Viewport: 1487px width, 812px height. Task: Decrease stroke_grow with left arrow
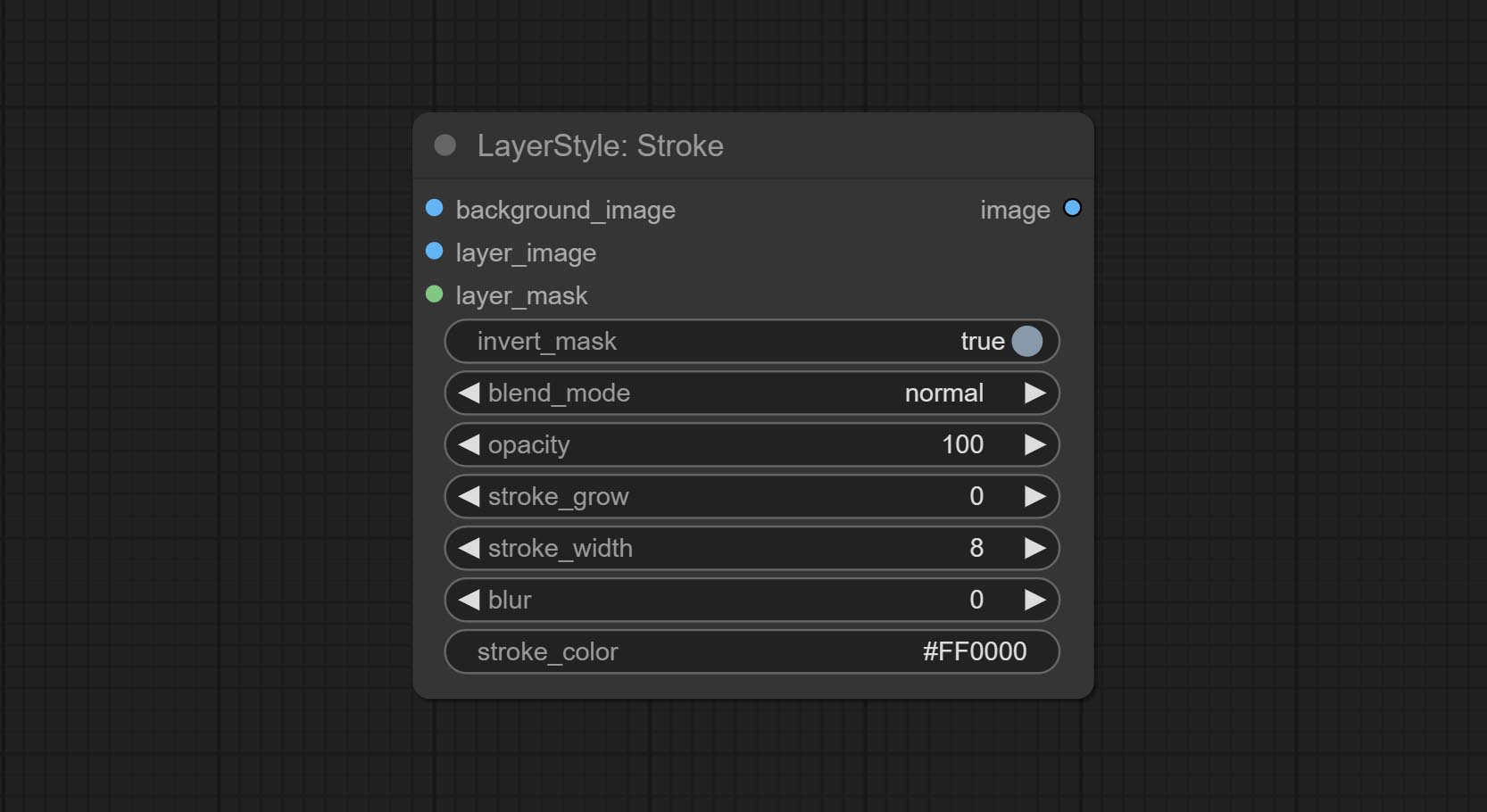[x=469, y=496]
